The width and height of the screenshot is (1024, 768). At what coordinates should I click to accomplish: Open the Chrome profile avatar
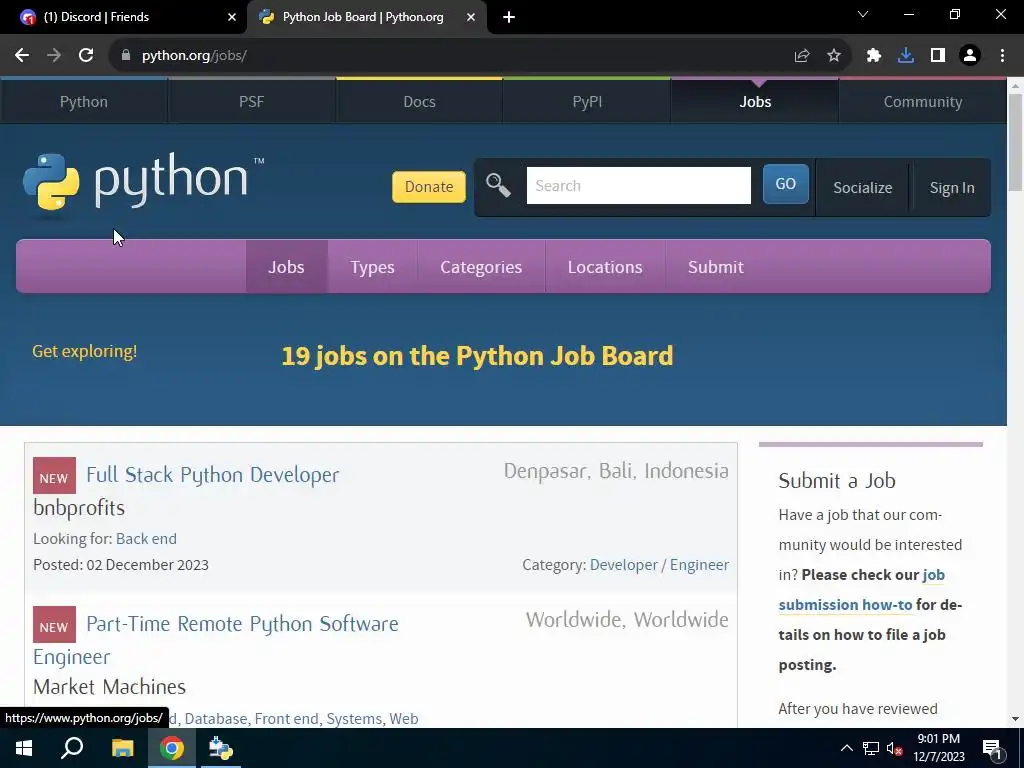coord(970,56)
